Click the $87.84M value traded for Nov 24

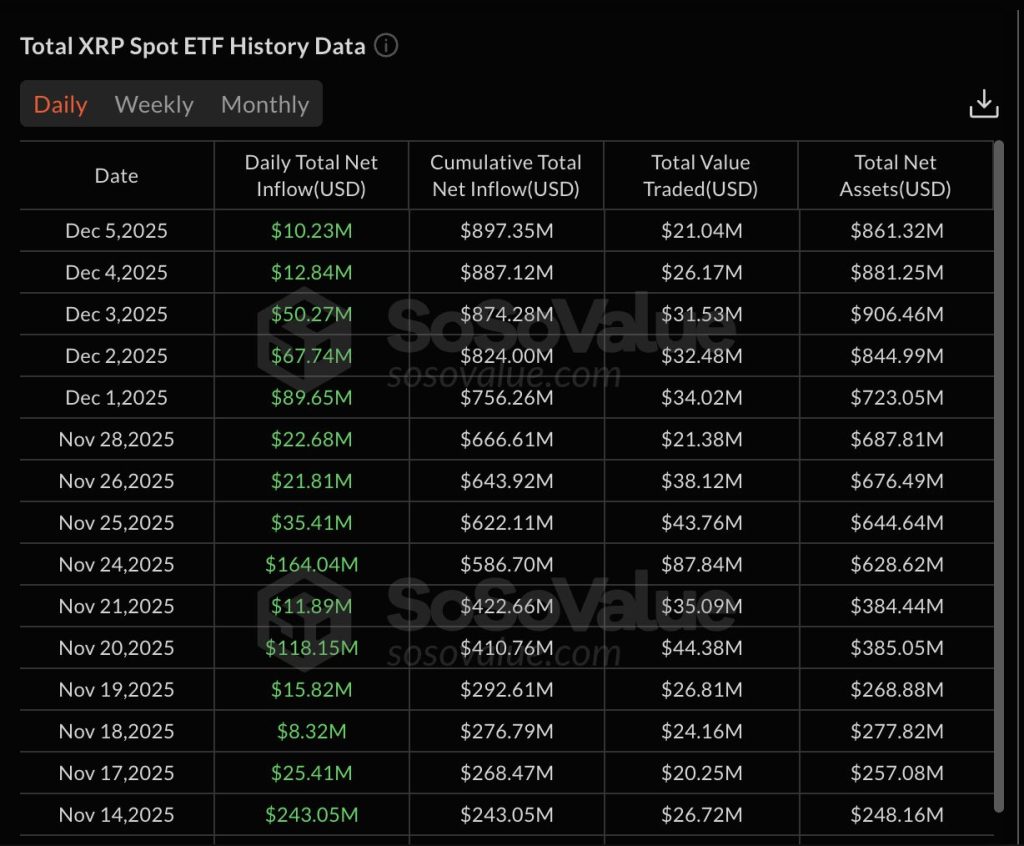click(x=700, y=564)
